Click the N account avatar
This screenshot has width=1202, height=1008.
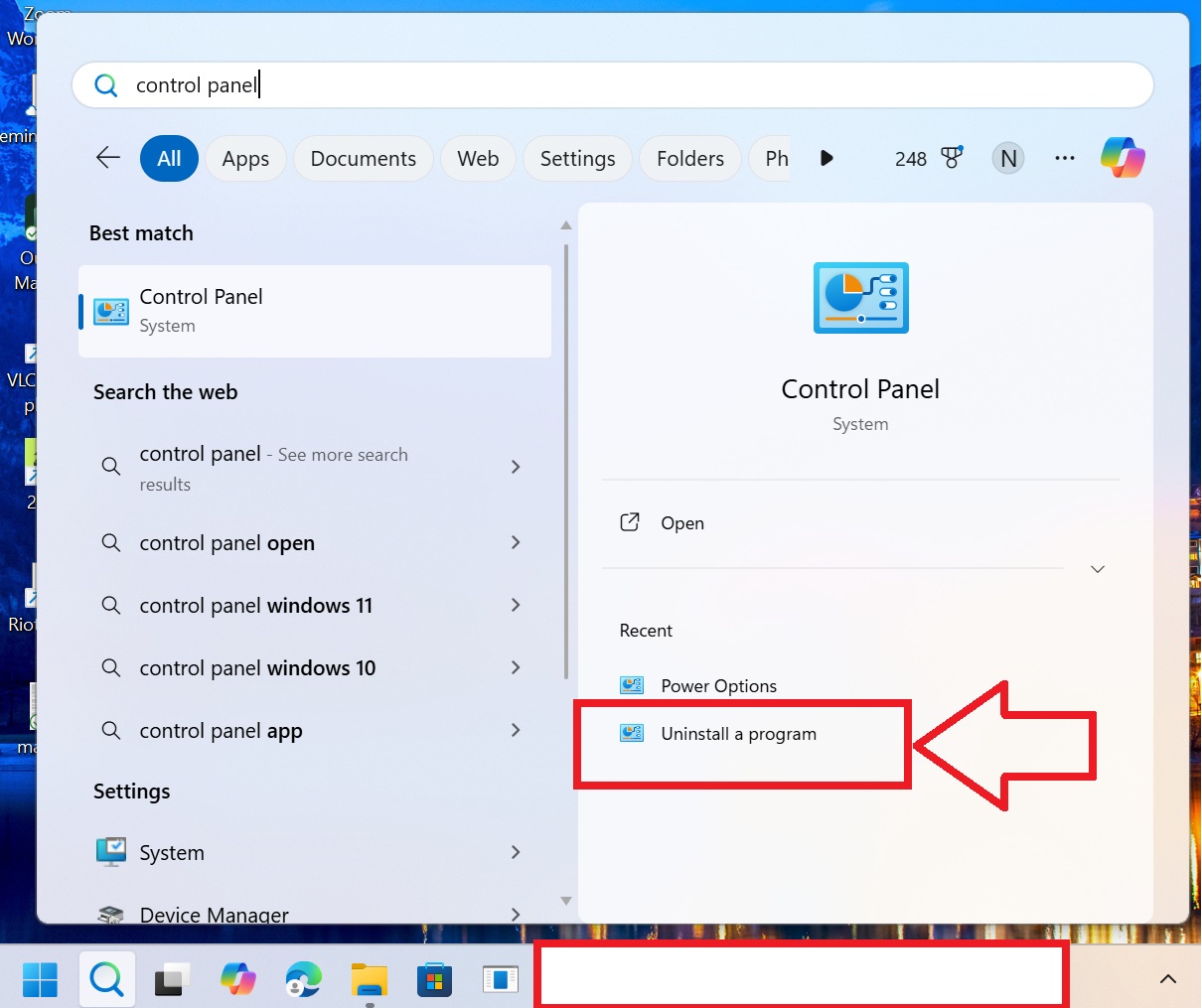pyautogui.click(x=1008, y=158)
